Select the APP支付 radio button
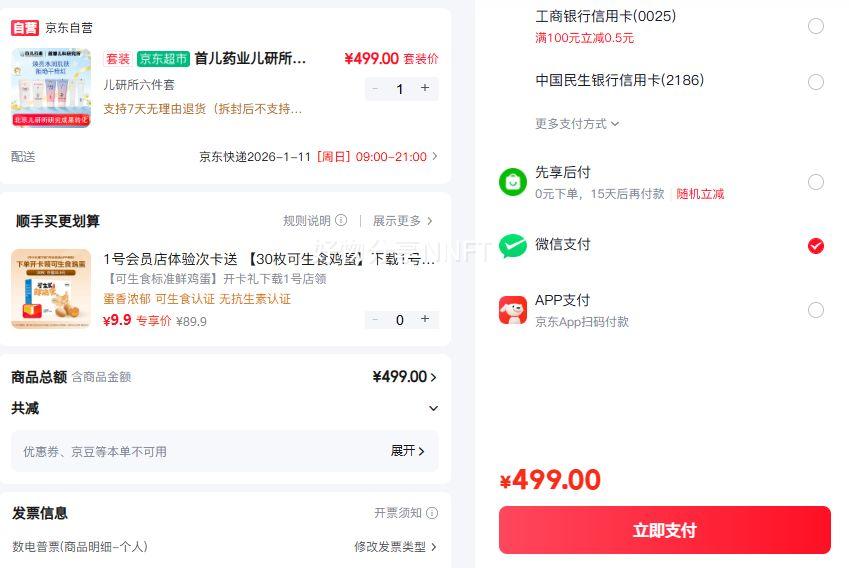 [816, 310]
